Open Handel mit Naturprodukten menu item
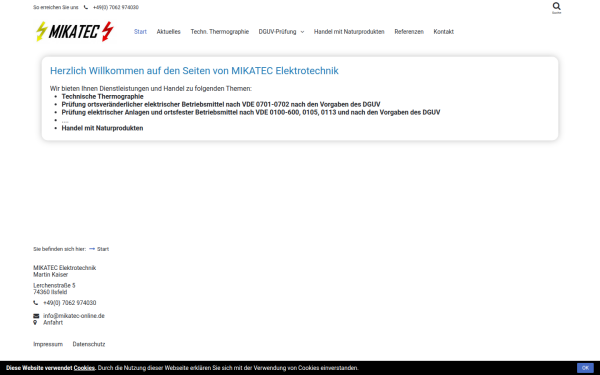Viewport: 600px width, 375px height. coord(349,32)
